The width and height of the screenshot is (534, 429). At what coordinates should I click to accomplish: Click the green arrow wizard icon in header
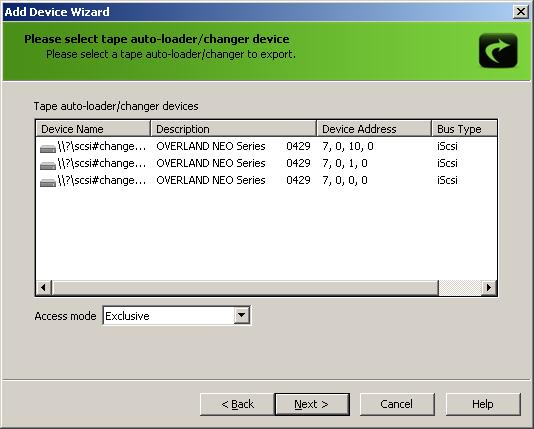click(498, 50)
